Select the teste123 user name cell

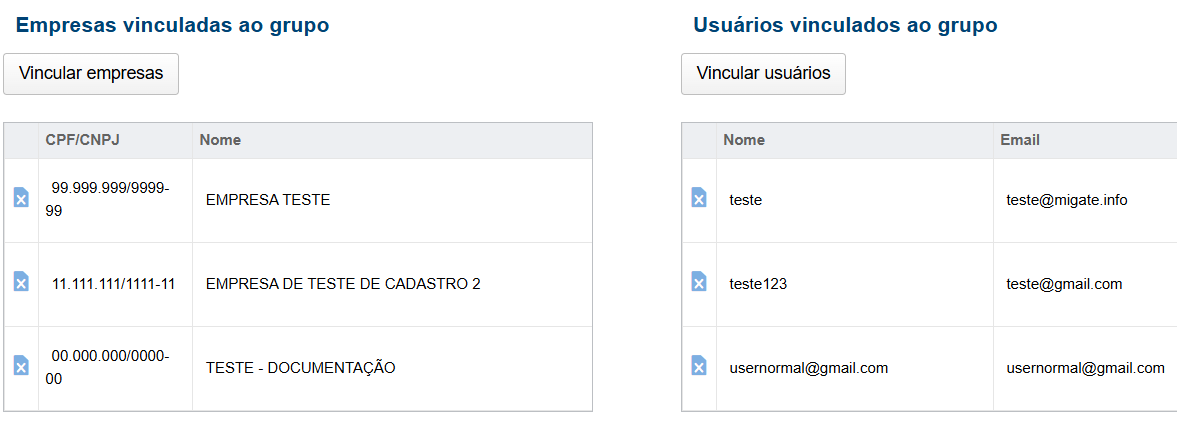click(759, 284)
